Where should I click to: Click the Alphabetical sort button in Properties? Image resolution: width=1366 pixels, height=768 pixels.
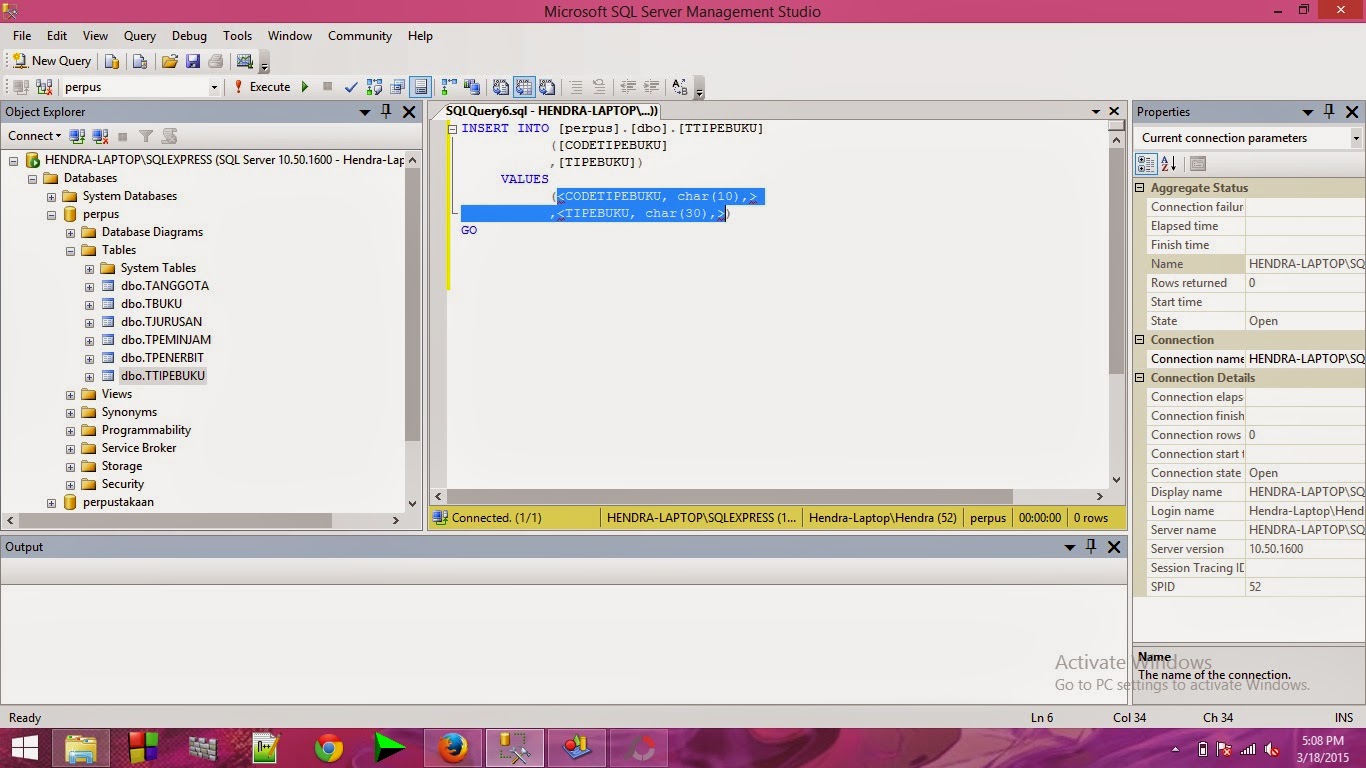click(x=1168, y=164)
